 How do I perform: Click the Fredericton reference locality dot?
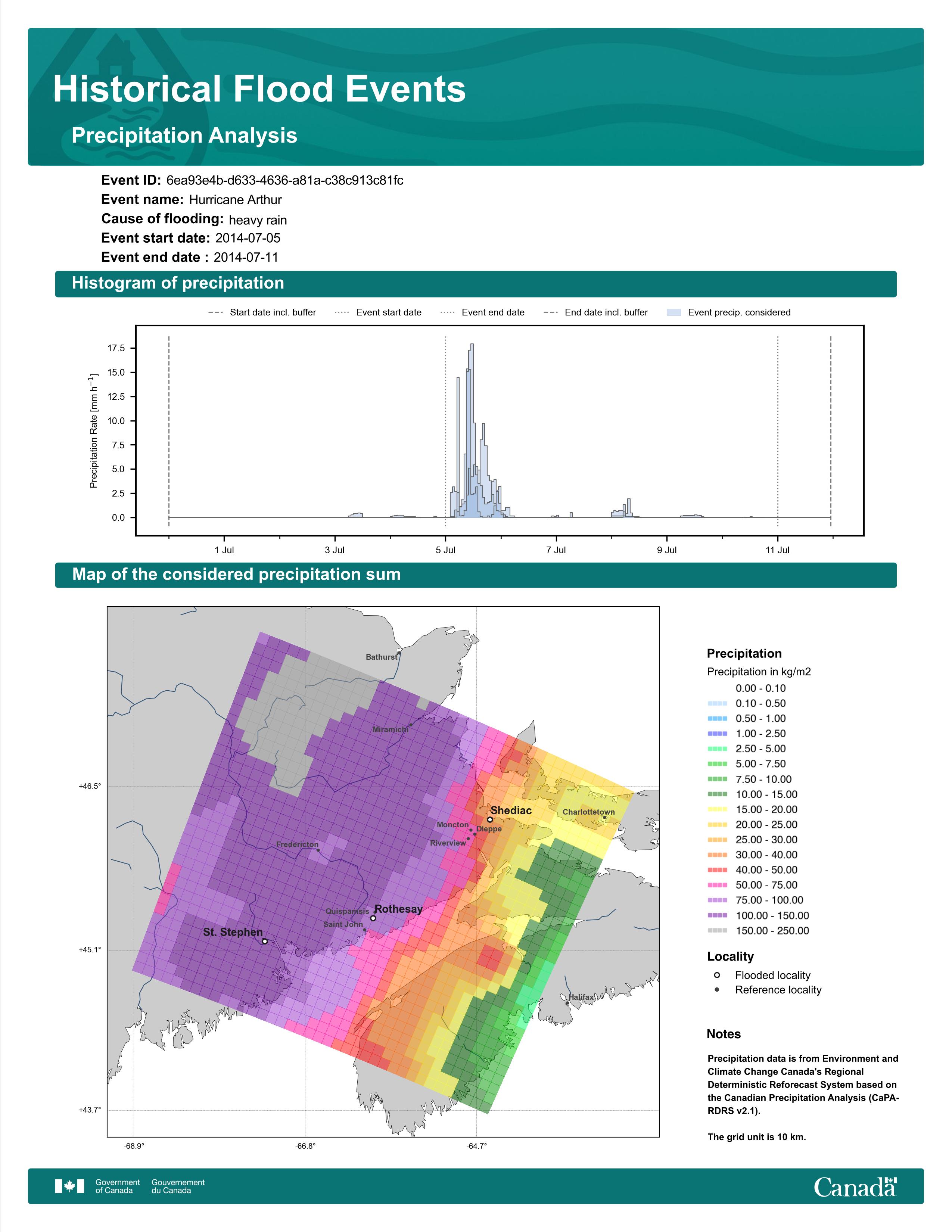318,850
